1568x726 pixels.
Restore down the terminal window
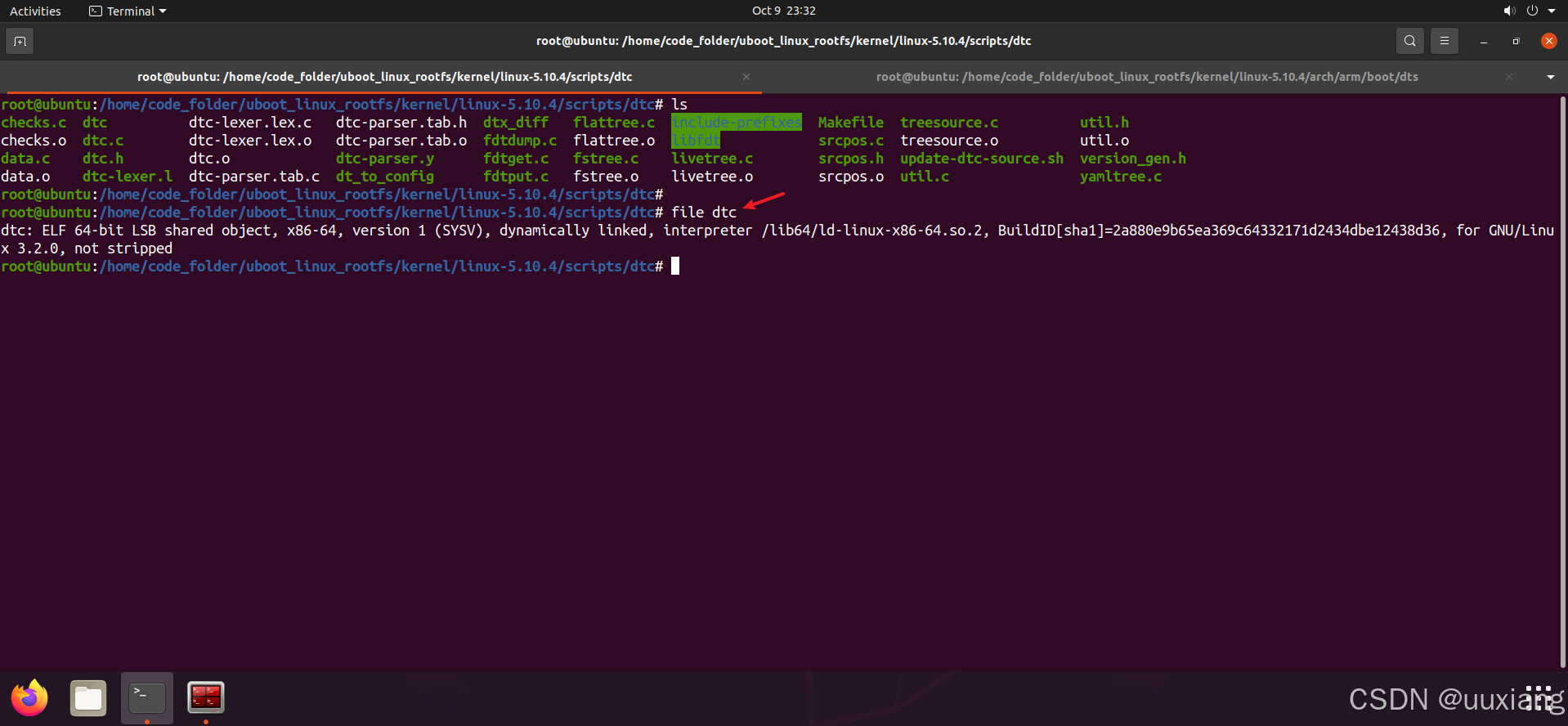[1516, 41]
